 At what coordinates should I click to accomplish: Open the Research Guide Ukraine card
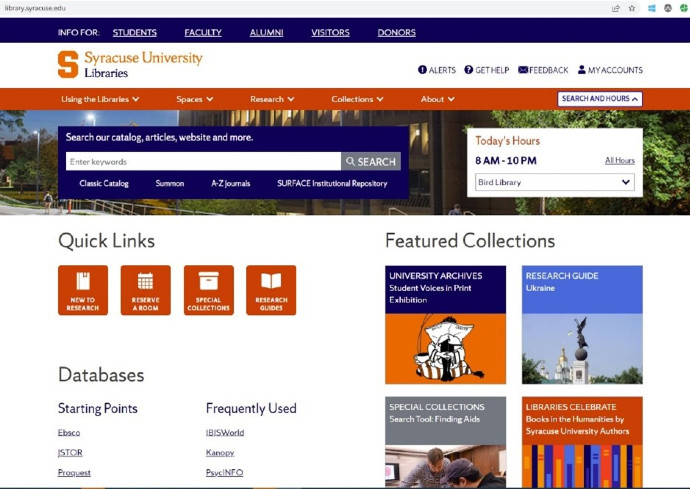[x=582, y=325]
